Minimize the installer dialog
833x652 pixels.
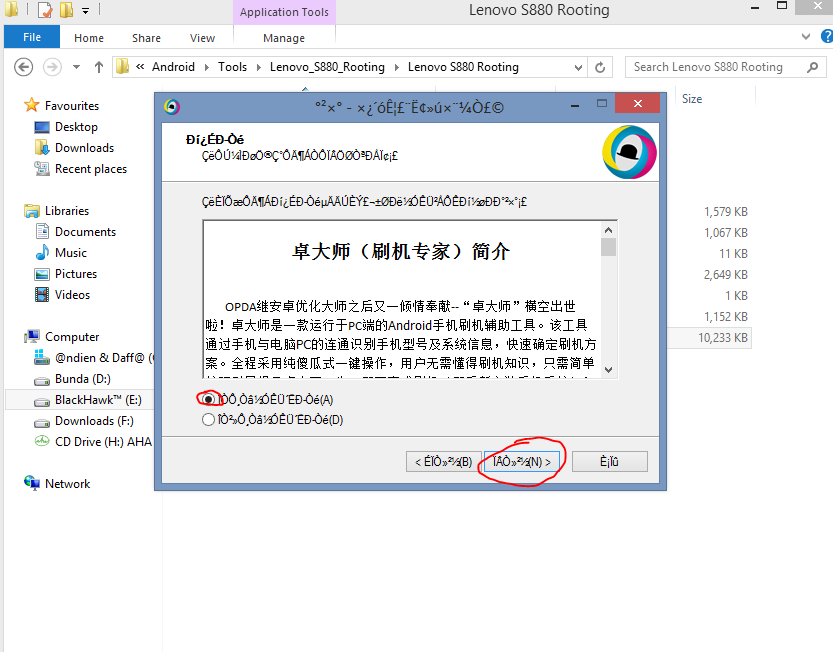[575, 105]
